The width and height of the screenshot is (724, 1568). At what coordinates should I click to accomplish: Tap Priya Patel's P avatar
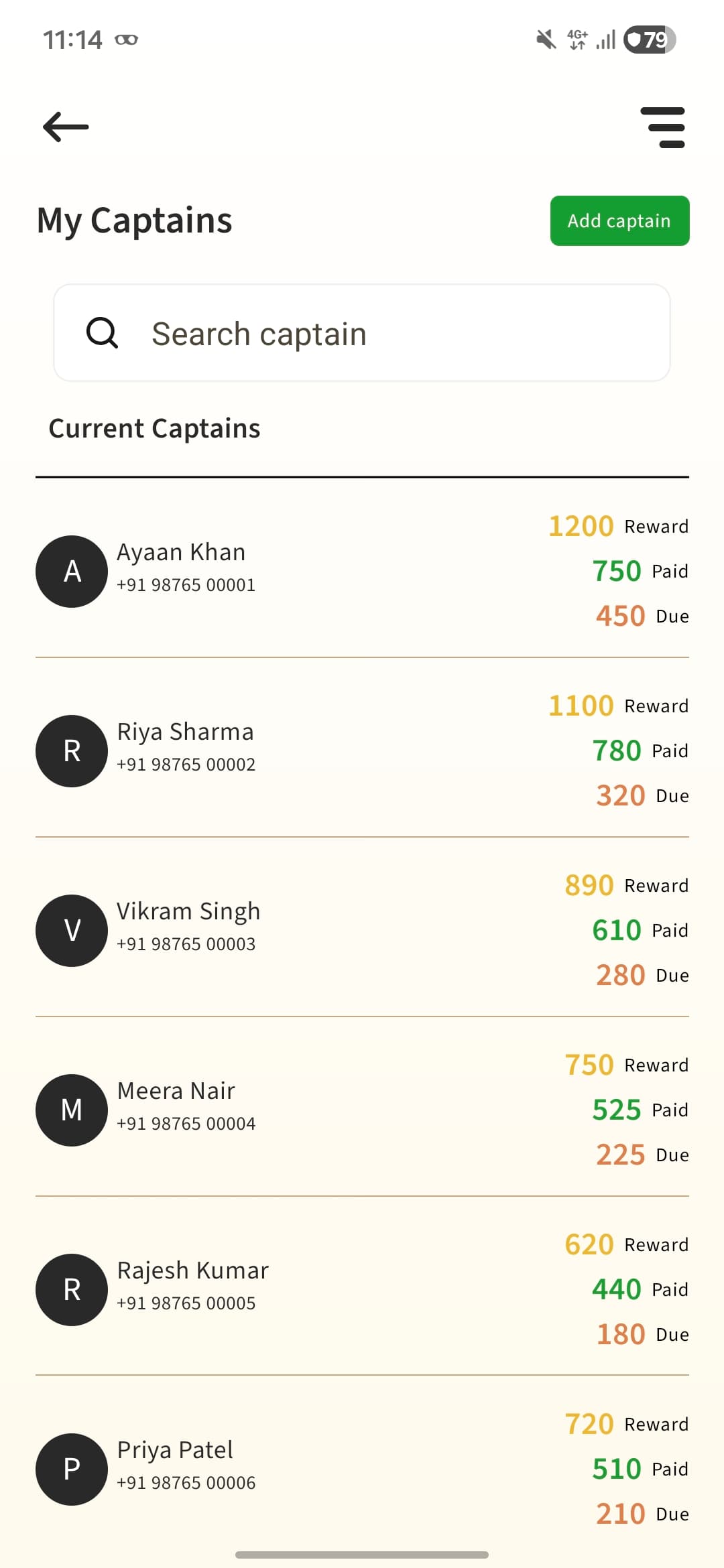coord(72,1469)
